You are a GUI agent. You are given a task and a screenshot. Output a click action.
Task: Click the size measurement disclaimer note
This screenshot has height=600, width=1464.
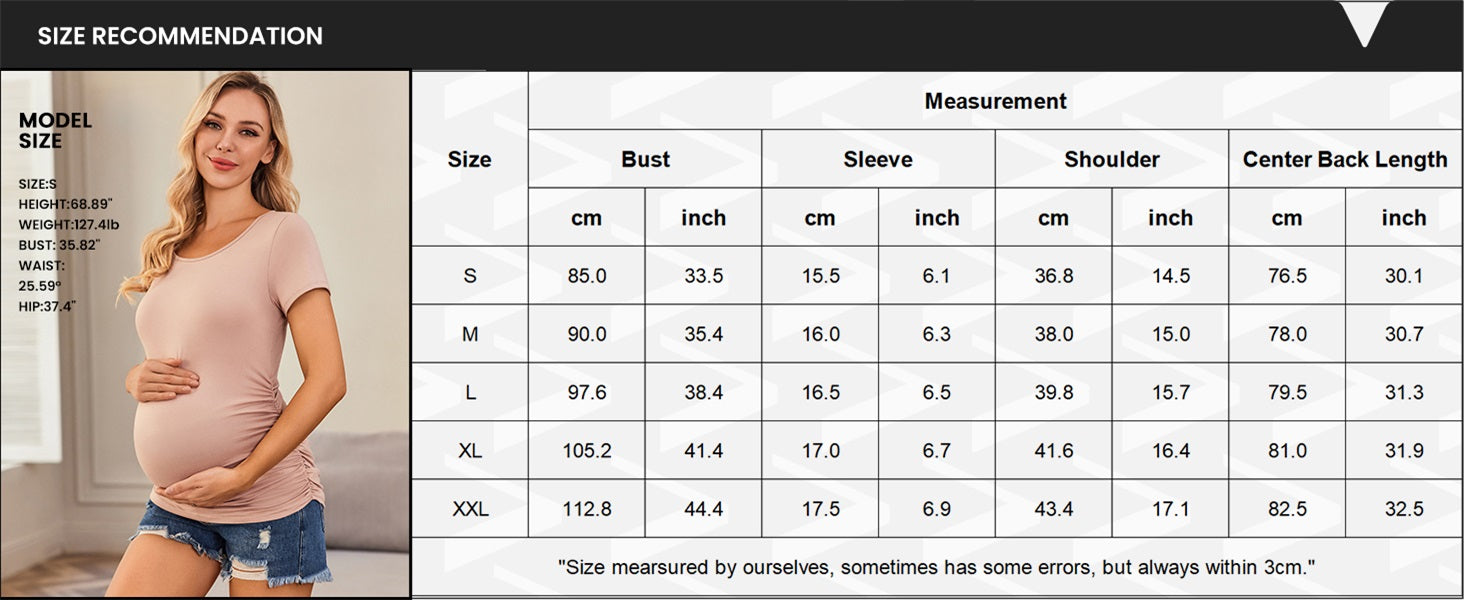tap(936, 567)
